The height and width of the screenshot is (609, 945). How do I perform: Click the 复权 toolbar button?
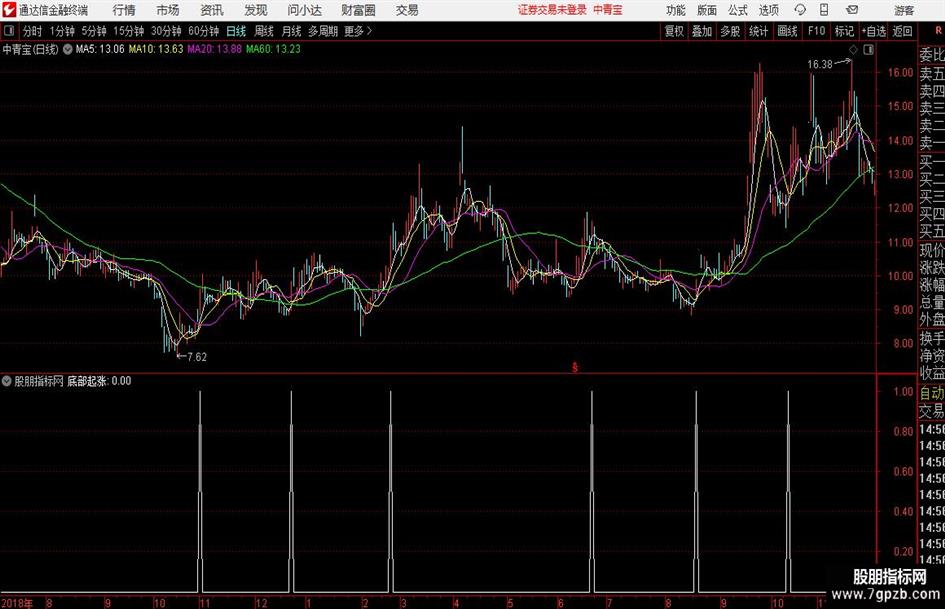pos(674,31)
